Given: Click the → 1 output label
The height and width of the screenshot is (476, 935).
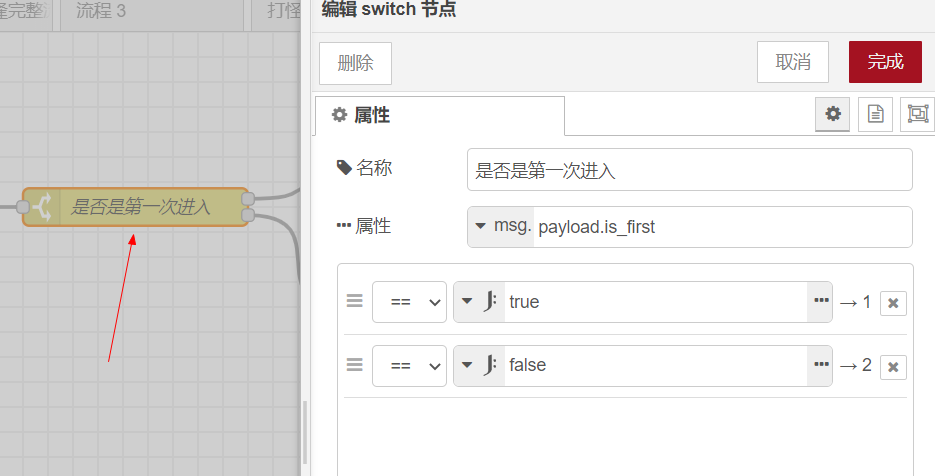Looking at the screenshot, I should (855, 302).
